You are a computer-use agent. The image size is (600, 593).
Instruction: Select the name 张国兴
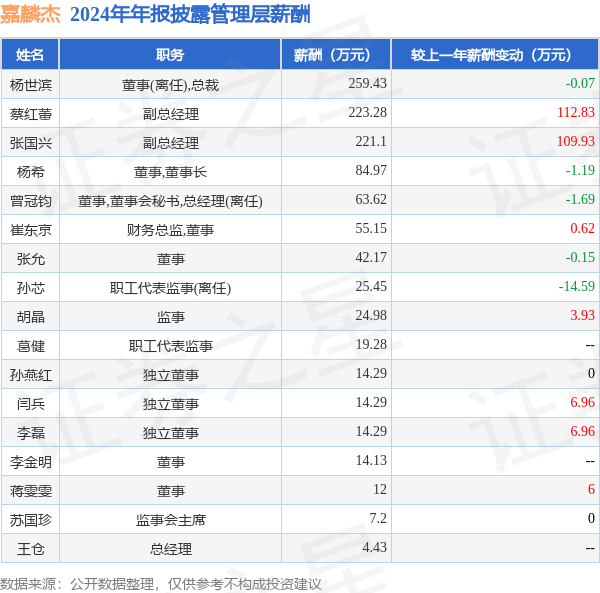pos(31,143)
